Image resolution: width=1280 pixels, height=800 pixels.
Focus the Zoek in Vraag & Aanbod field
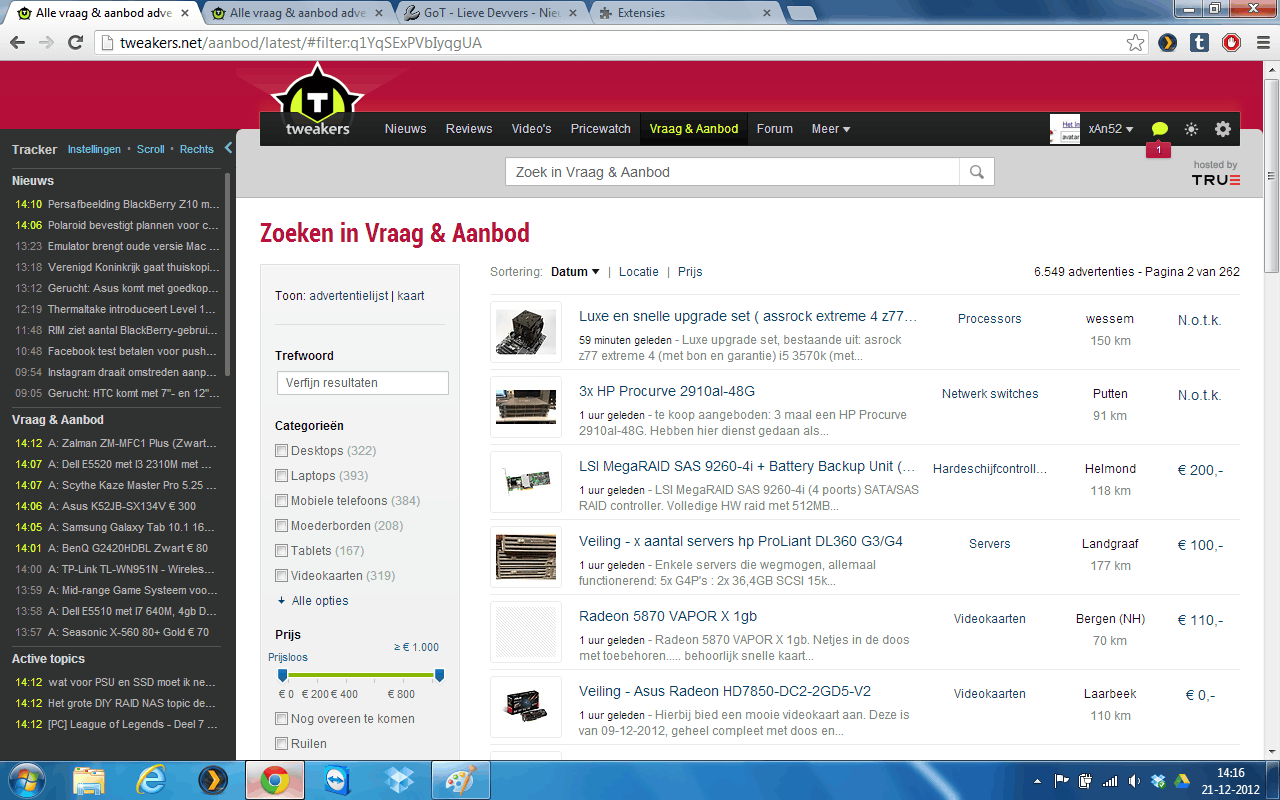click(732, 172)
